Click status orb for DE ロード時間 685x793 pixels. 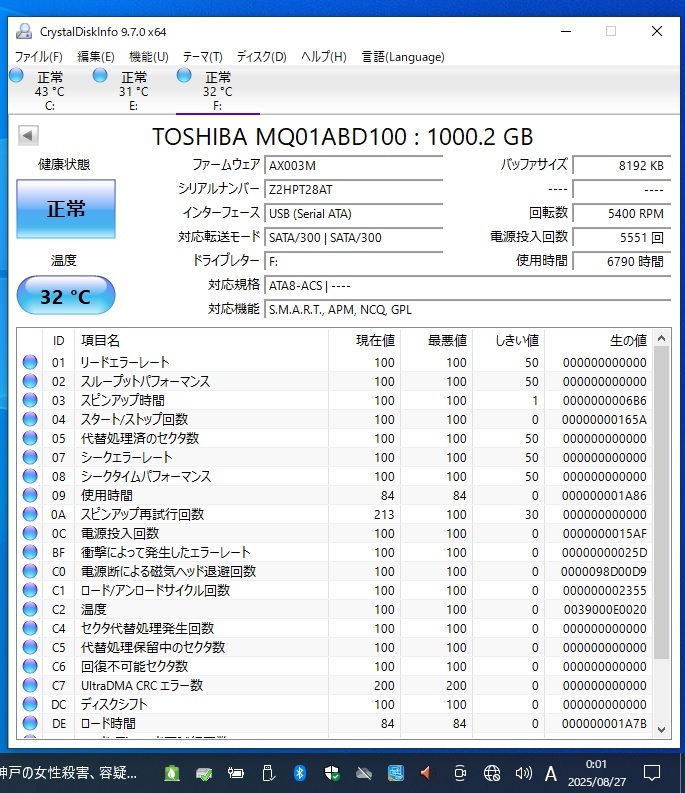click(30, 723)
